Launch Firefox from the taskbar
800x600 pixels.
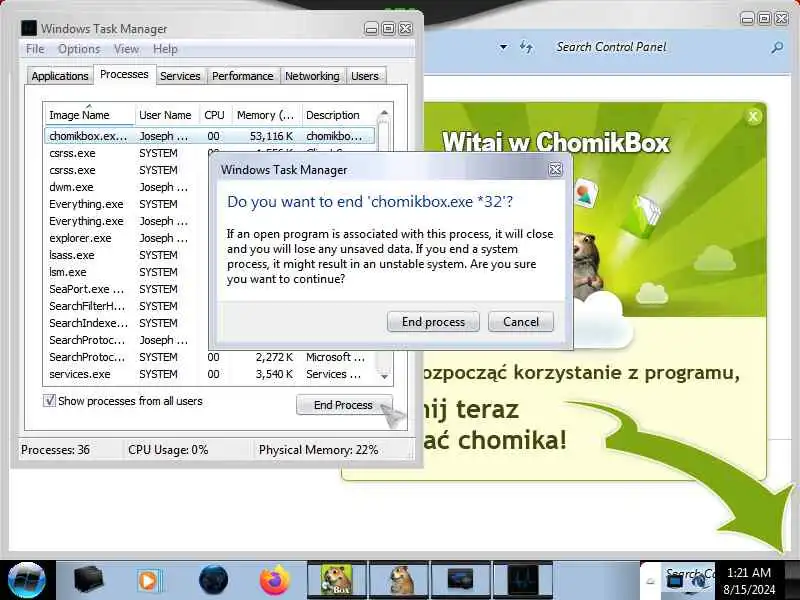click(x=274, y=580)
